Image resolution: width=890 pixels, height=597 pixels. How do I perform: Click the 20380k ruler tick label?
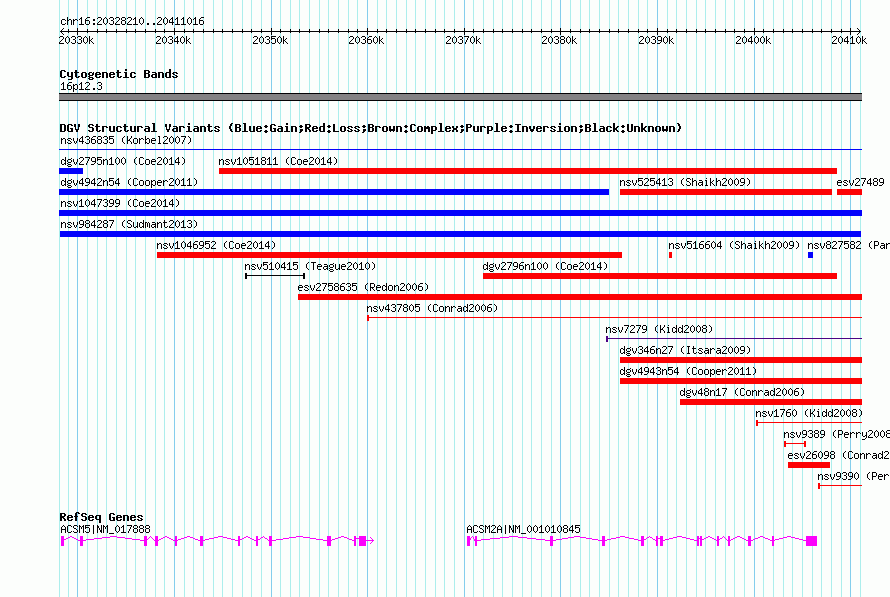(x=559, y=40)
